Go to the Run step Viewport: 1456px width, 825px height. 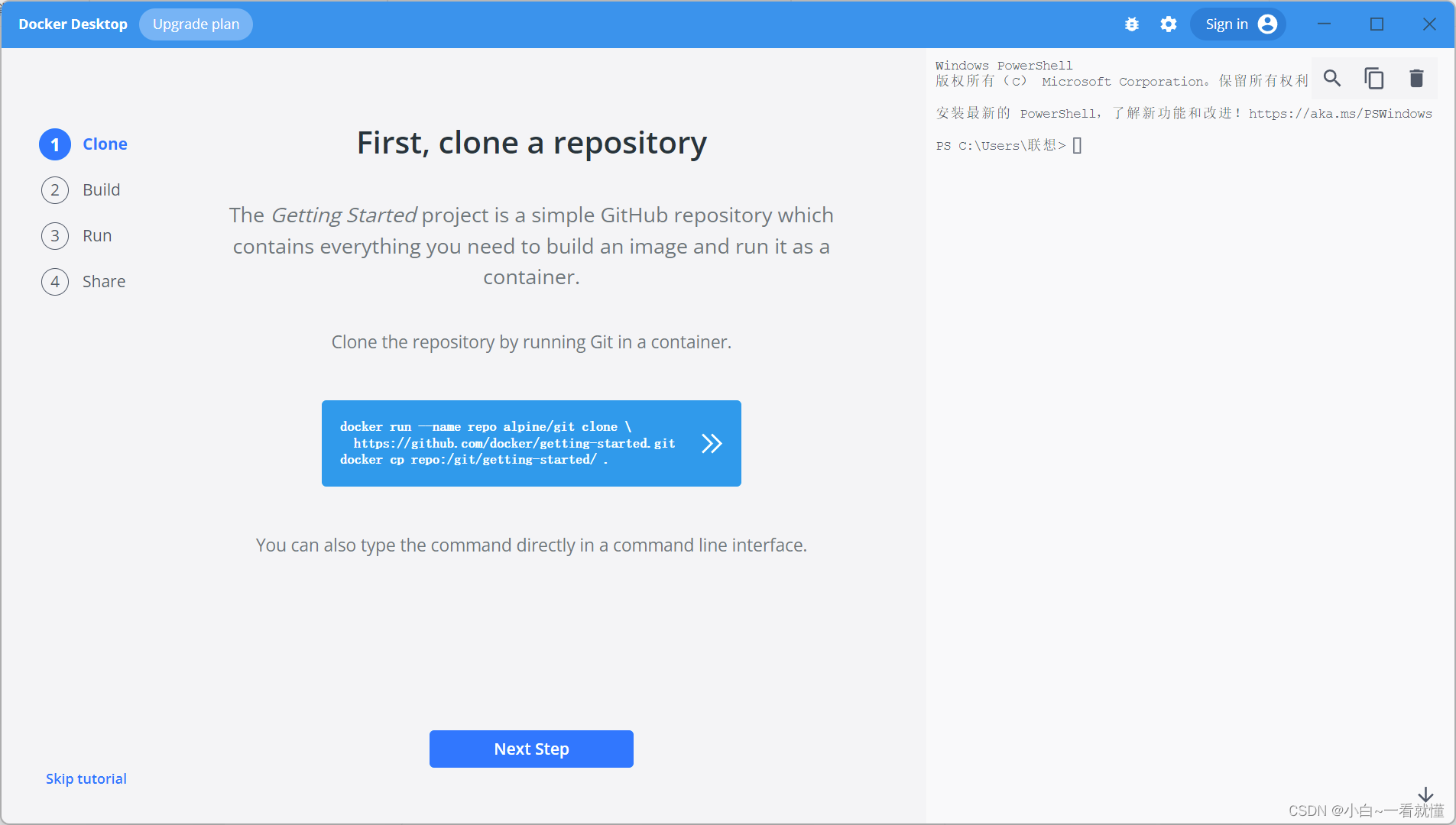pos(97,236)
